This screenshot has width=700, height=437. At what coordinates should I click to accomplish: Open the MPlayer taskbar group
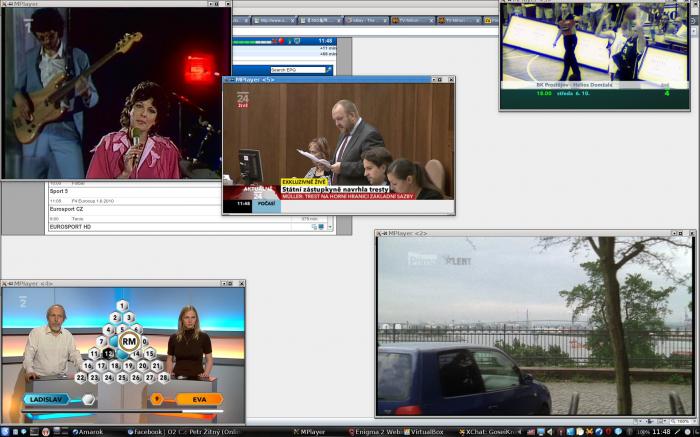point(309,432)
